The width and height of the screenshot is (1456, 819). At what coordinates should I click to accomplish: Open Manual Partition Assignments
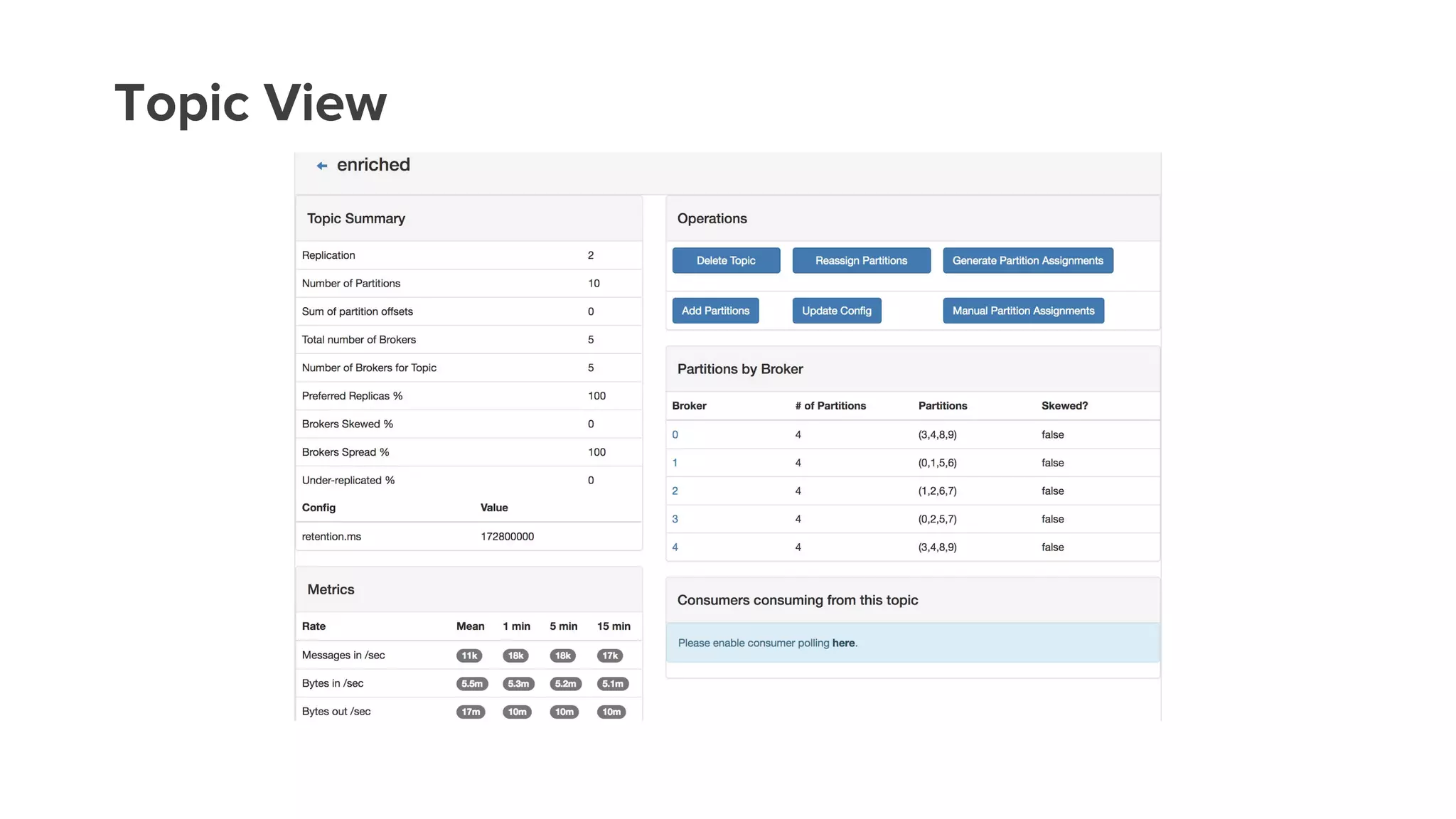(1023, 311)
